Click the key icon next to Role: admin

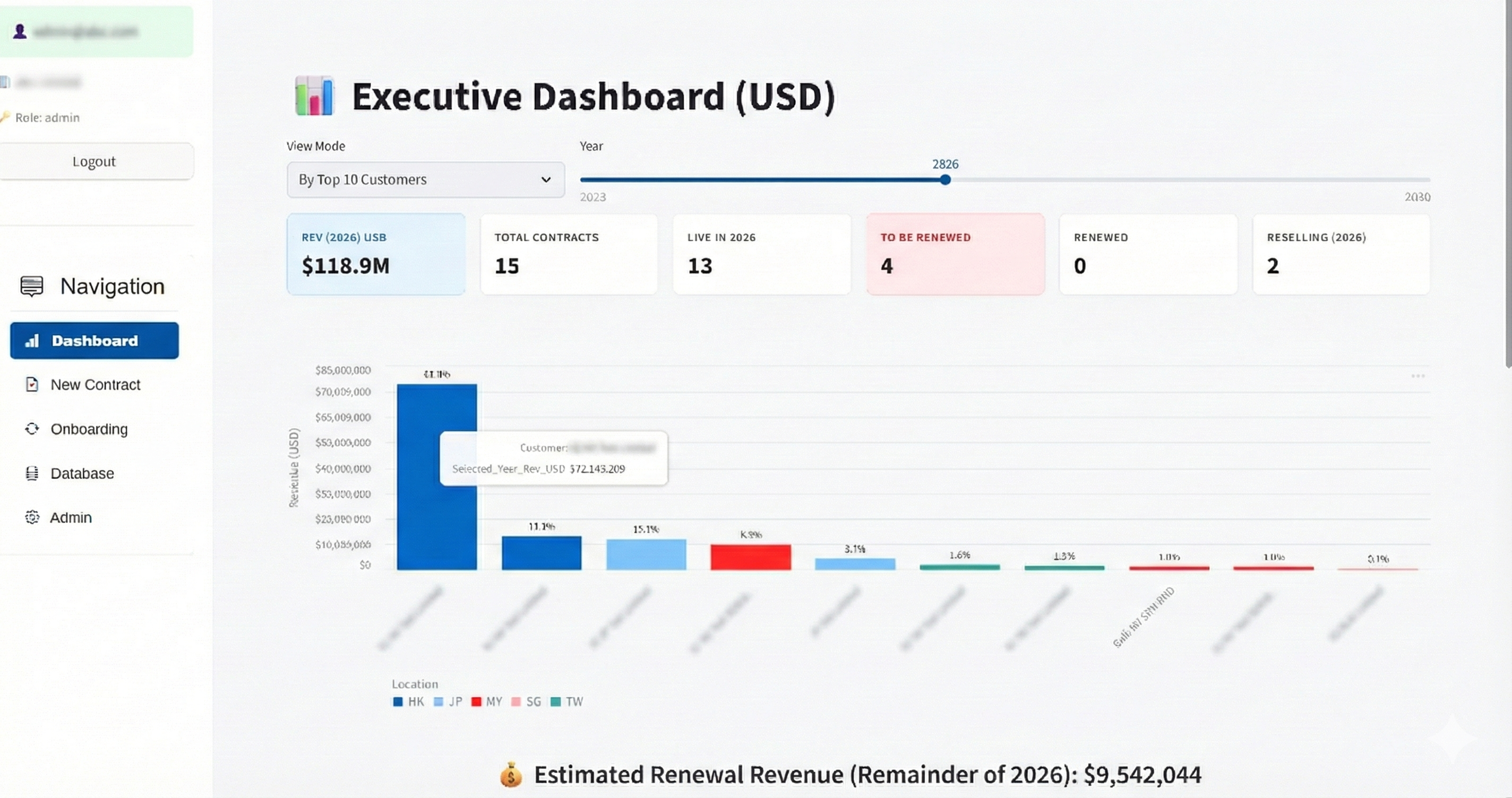point(6,117)
